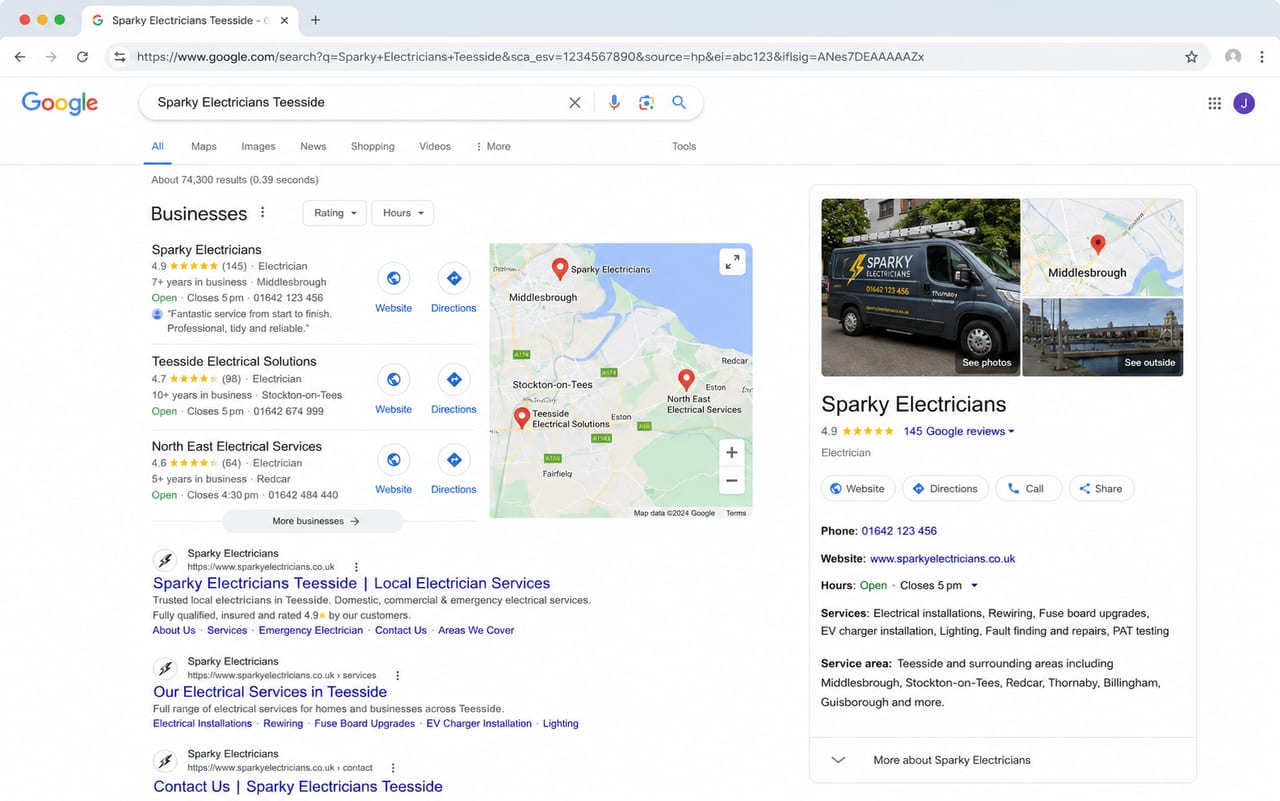The width and height of the screenshot is (1280, 801).
Task: Bookmark this page with the star icon
Action: click(x=1191, y=57)
